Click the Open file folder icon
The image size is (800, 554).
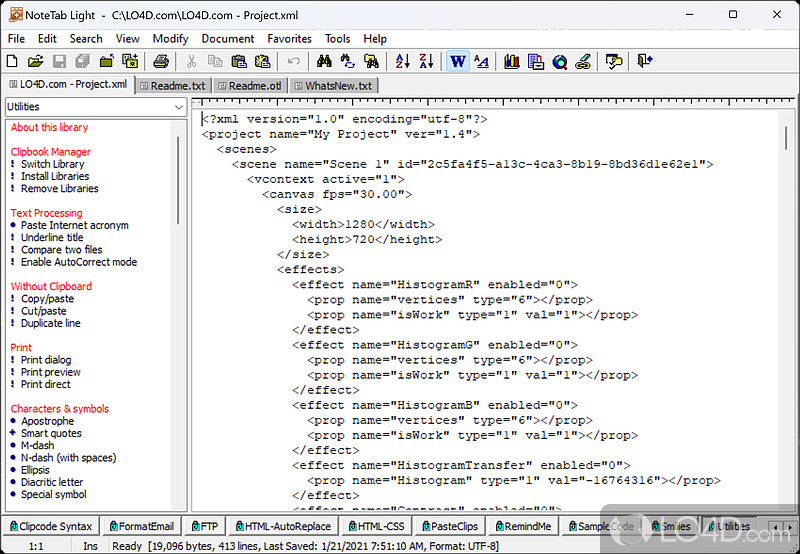point(36,62)
